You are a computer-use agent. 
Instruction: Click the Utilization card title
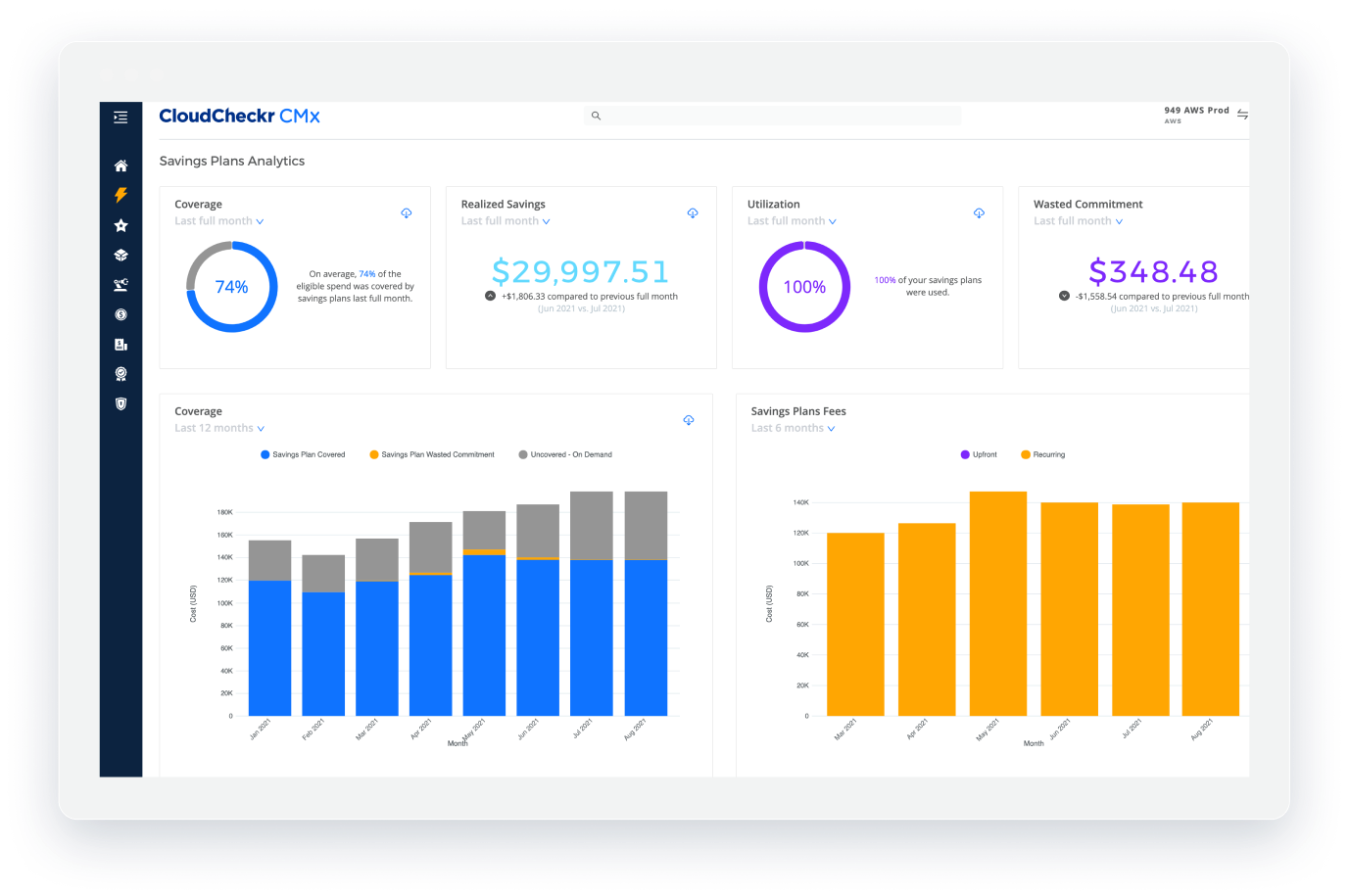coord(773,205)
